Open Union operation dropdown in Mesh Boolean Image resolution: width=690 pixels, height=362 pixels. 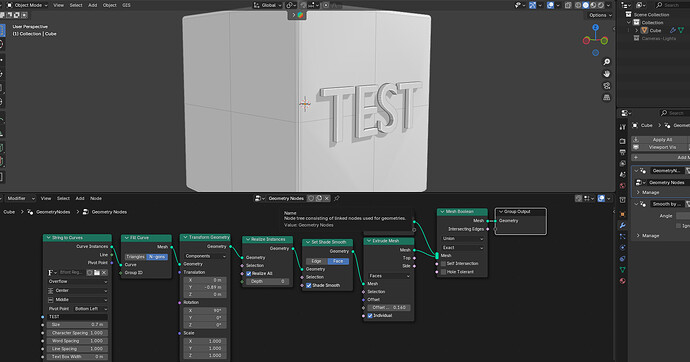coord(462,238)
